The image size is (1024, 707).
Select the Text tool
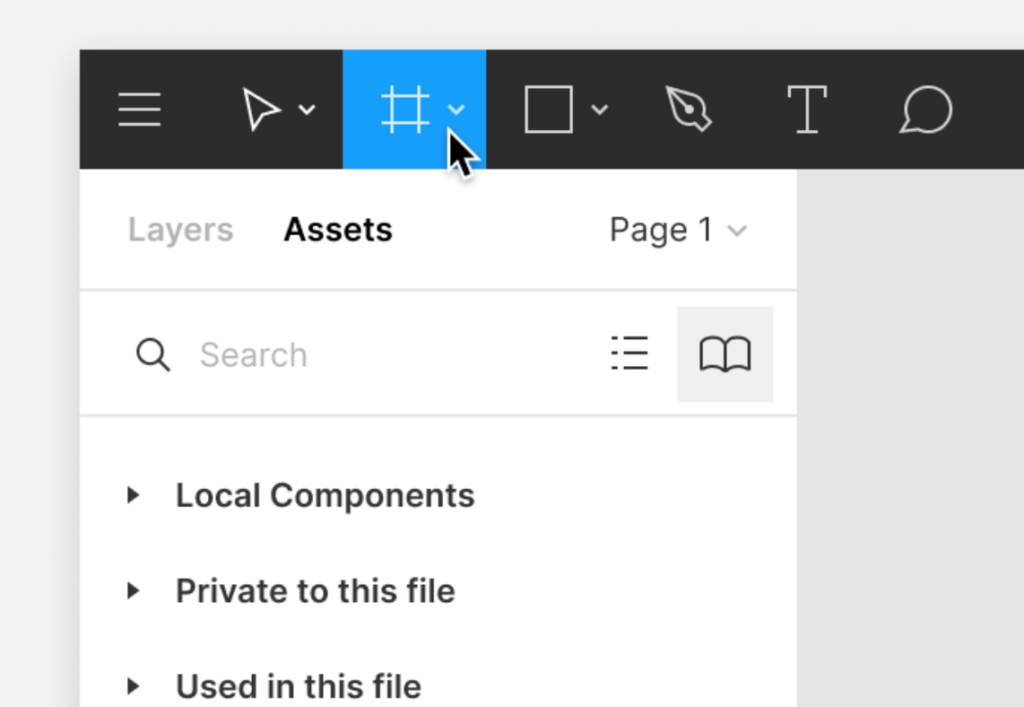tap(806, 109)
